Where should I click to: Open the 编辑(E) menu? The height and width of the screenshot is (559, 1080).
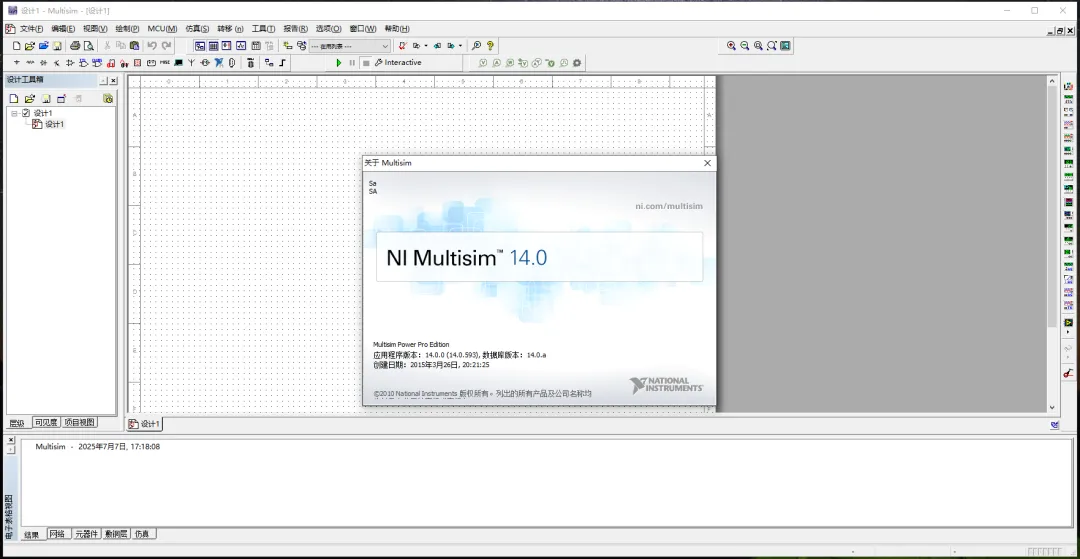pos(63,29)
